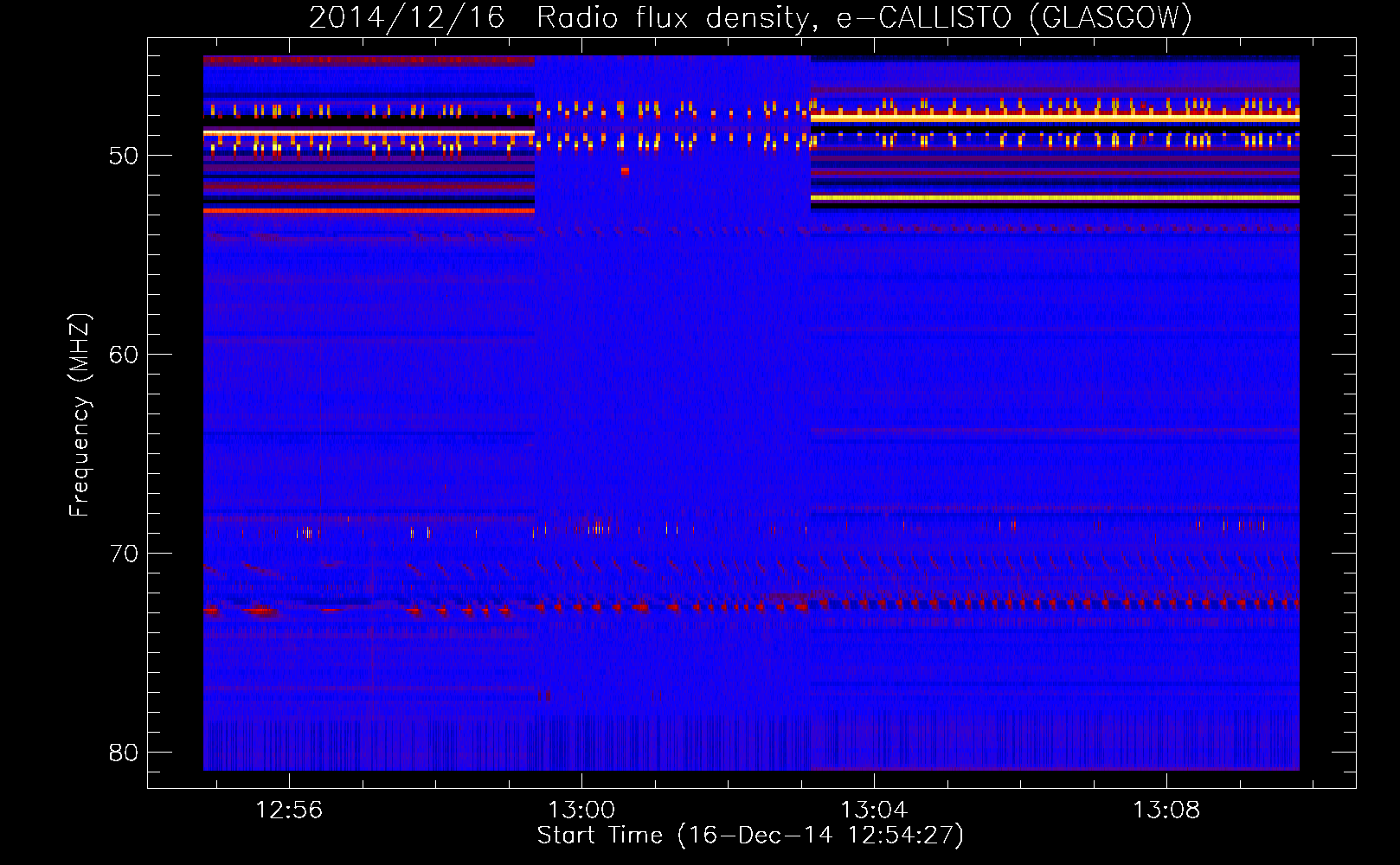1400x865 pixels.
Task: Select the 'Frequency (MHZ)' axis label
Action: coord(80,415)
